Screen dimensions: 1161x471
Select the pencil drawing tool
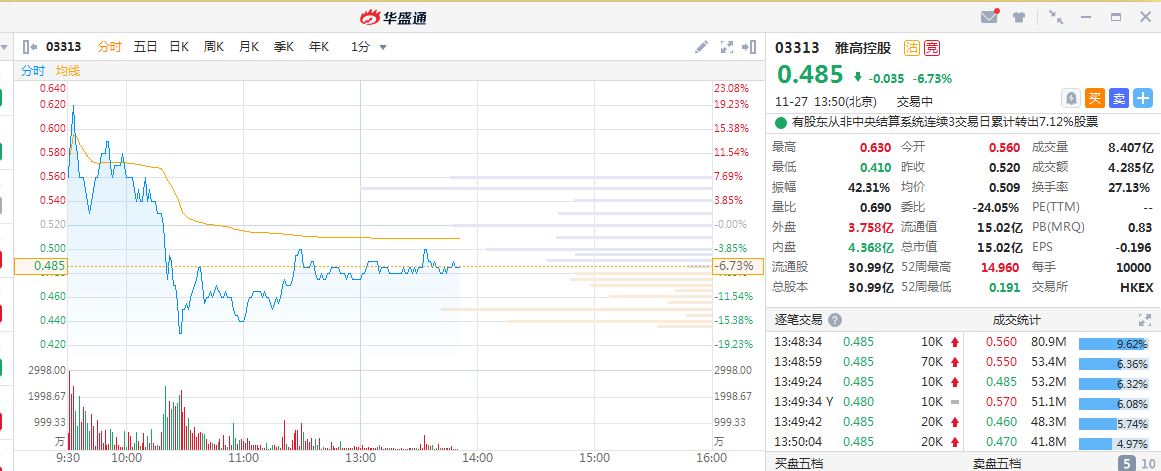click(x=701, y=47)
